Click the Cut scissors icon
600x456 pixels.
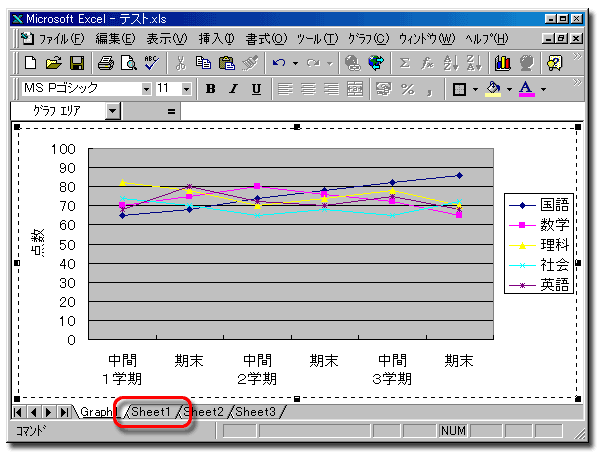pos(181,63)
